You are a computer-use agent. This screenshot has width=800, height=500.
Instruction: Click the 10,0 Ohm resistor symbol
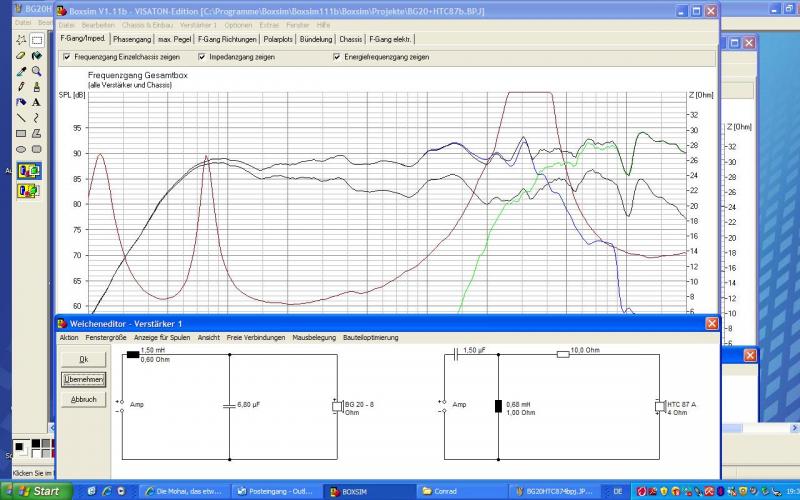tap(564, 354)
